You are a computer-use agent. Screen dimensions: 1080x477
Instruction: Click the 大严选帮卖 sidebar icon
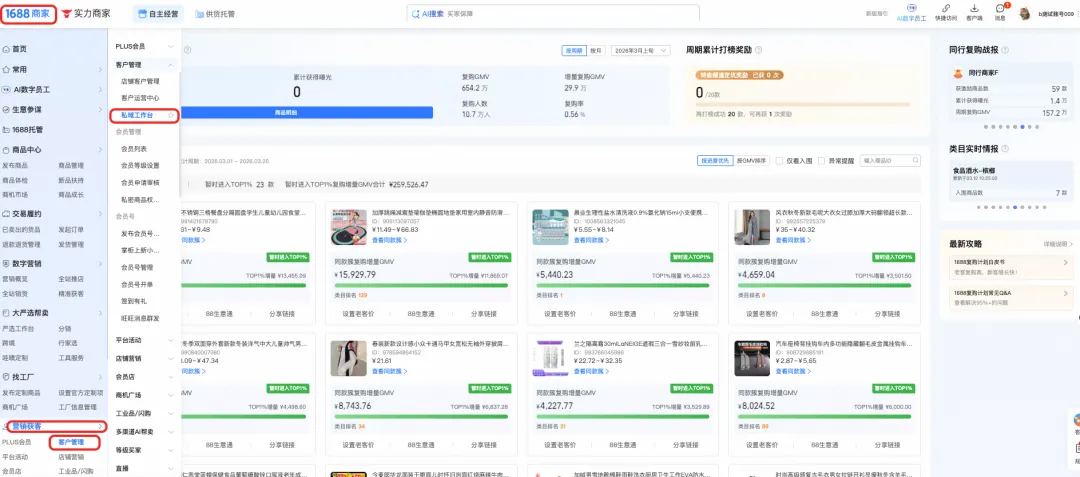pos(6,313)
